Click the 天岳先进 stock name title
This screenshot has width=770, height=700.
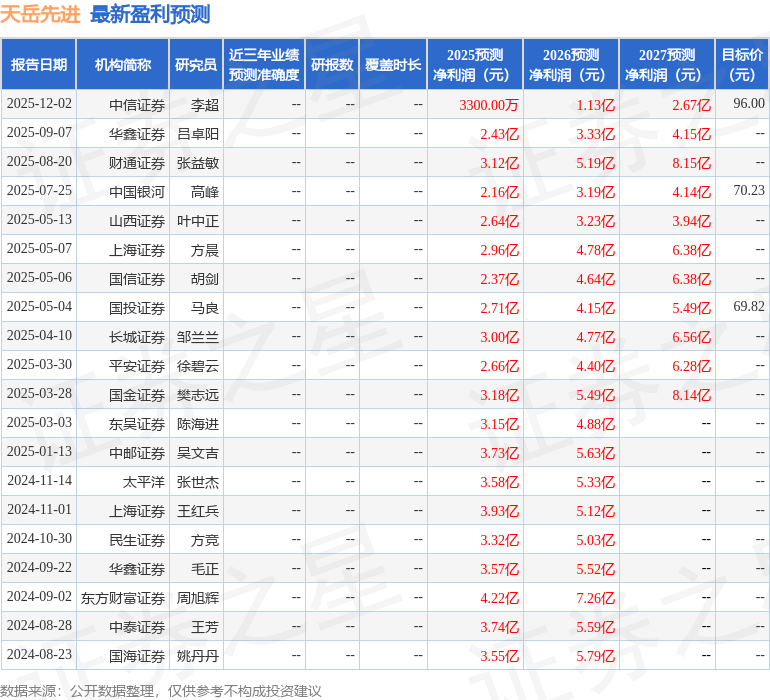pyautogui.click(x=41, y=14)
